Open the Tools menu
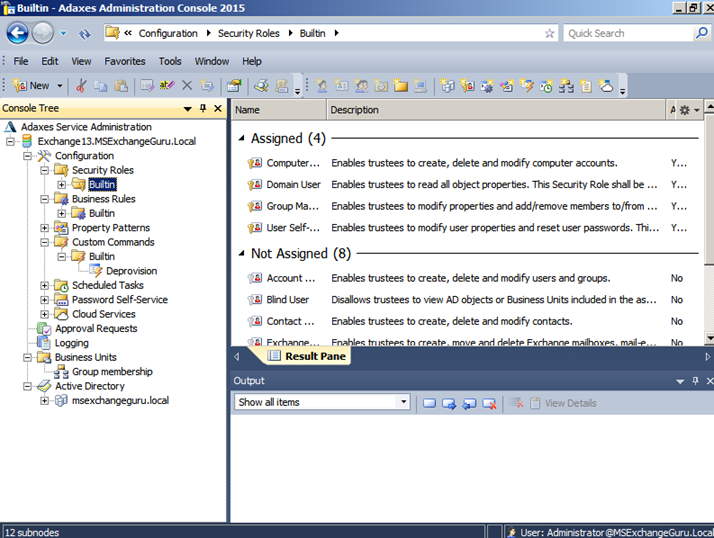The height and width of the screenshot is (538, 714). (x=170, y=61)
